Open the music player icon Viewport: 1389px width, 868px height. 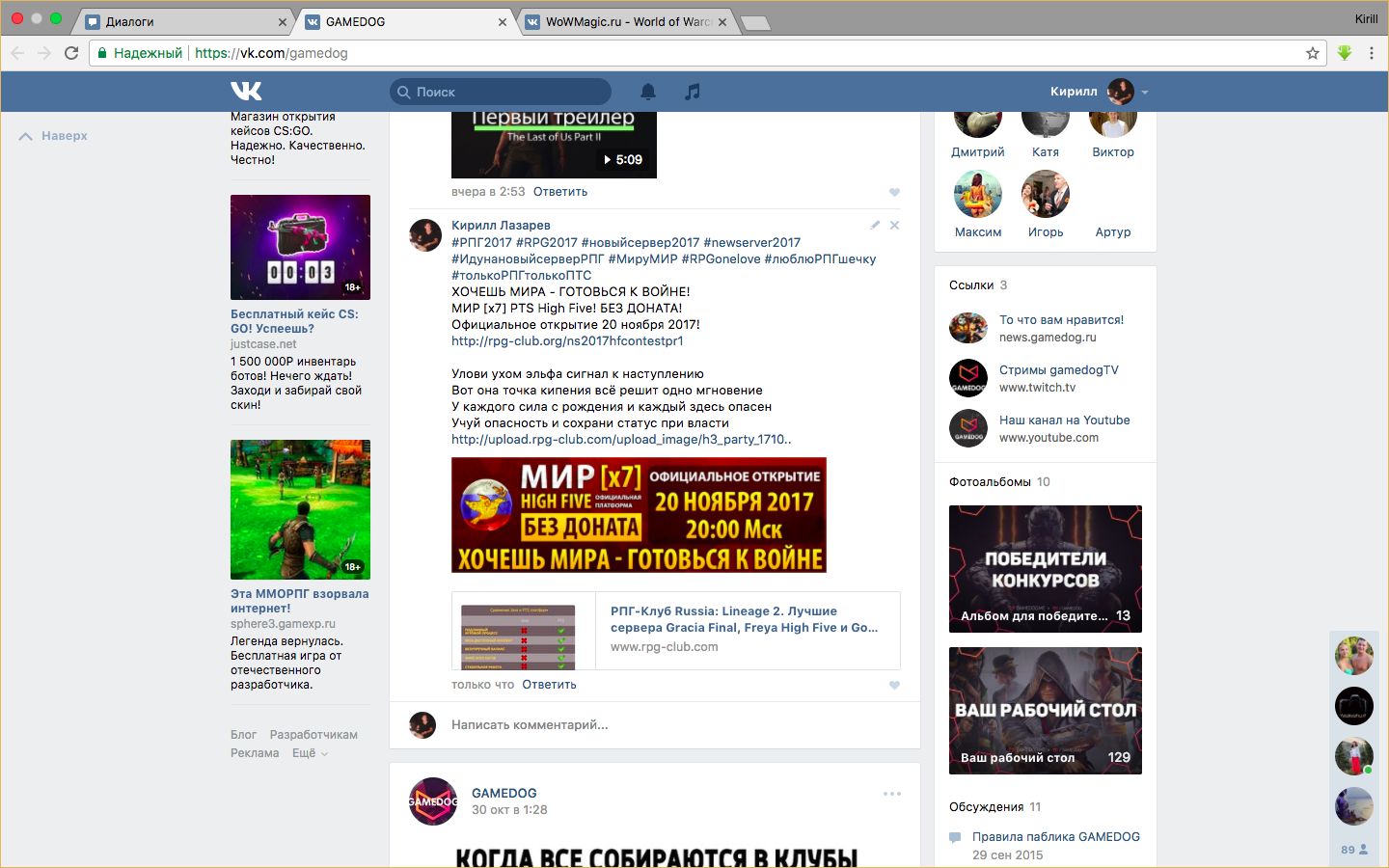pyautogui.click(x=692, y=92)
